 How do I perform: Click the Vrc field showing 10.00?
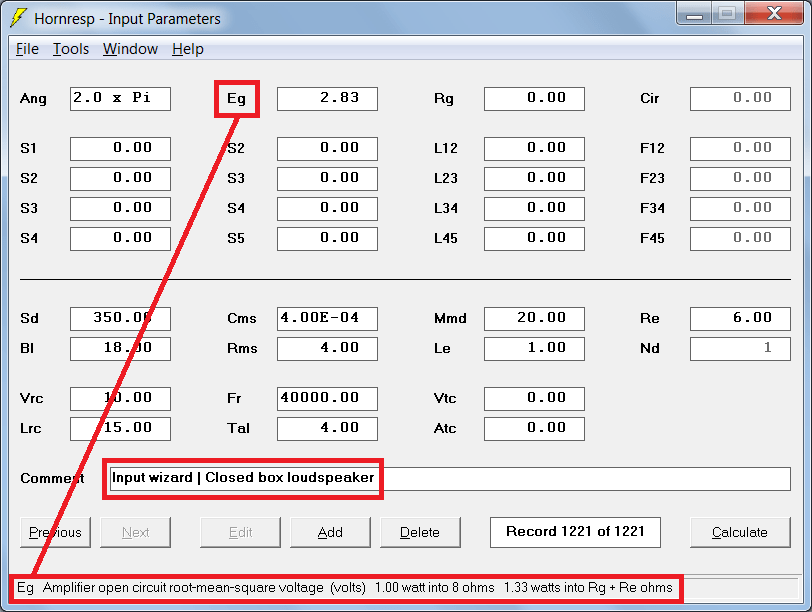(120, 399)
